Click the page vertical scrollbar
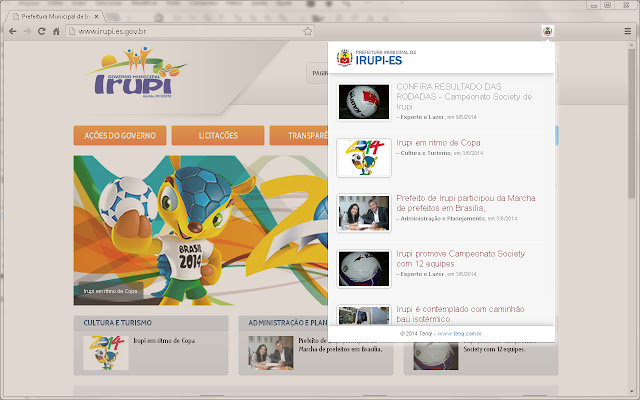 click(632, 124)
